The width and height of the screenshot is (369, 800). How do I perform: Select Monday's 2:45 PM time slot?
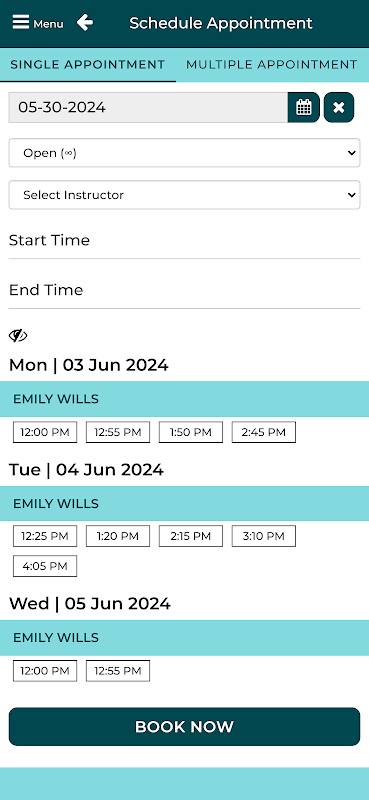pos(264,432)
